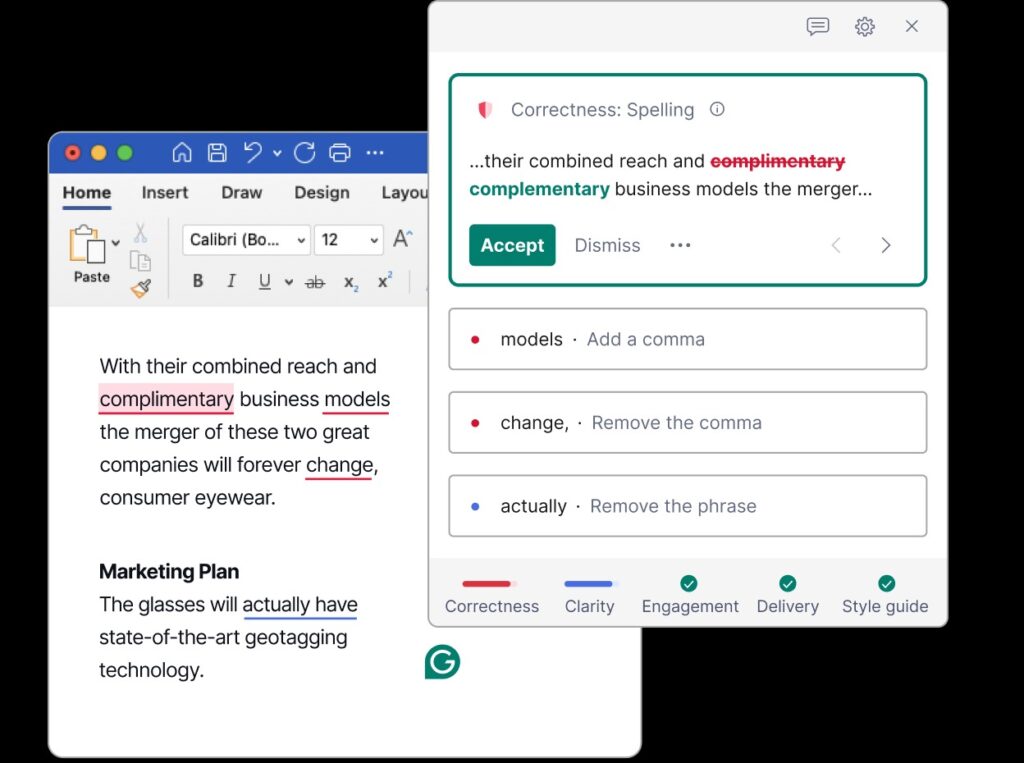Toggle Bold formatting

click(198, 282)
